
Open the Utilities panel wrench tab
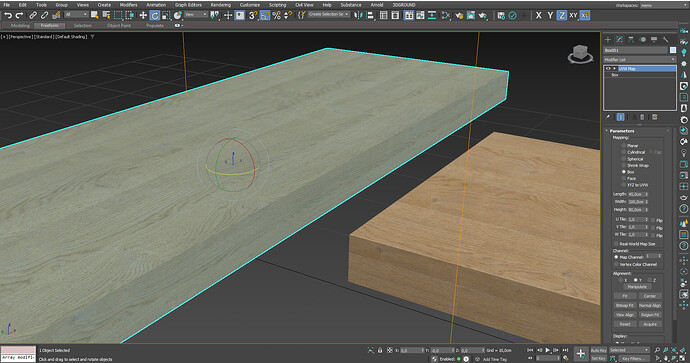click(x=666, y=40)
